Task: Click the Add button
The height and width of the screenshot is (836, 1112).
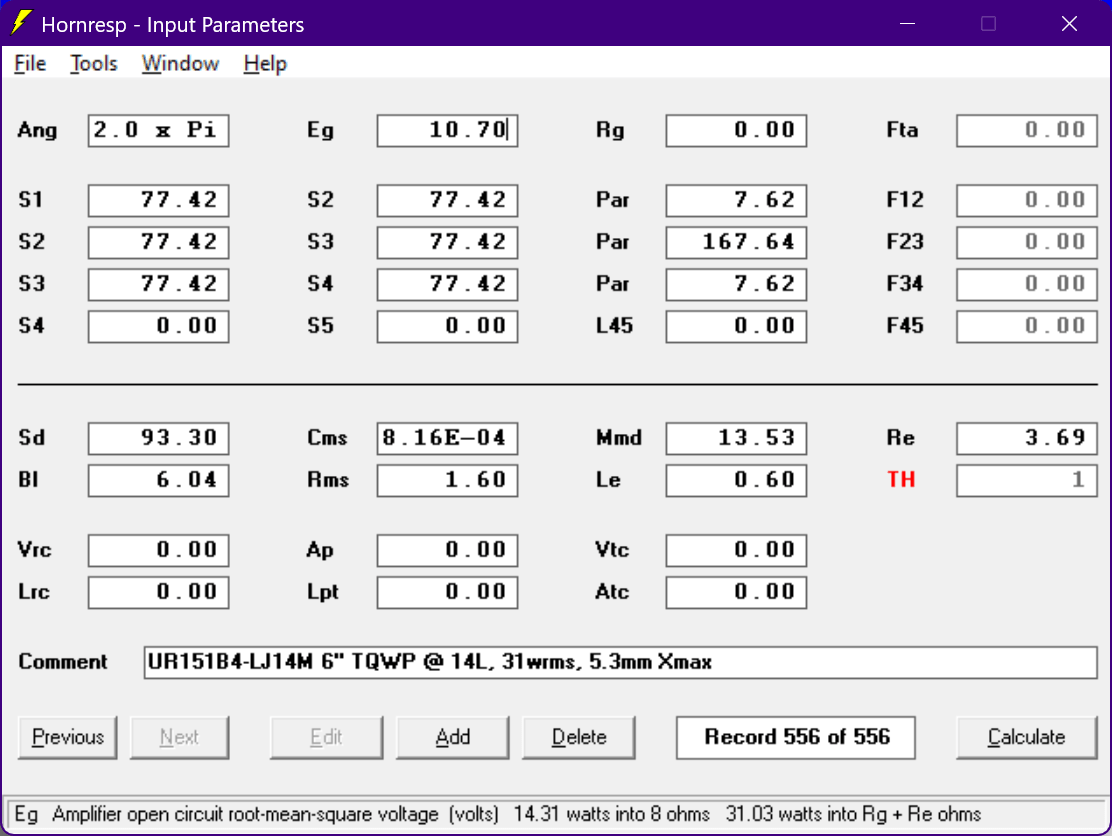Action: (452, 737)
